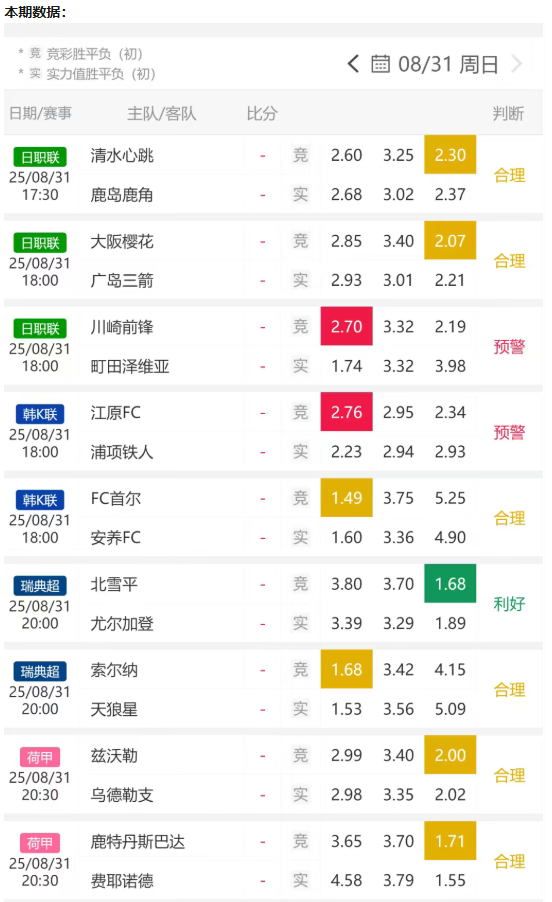This screenshot has width=552, height=902.
Task: Select 瑞典超 league tag for 北雪平 match
Action: coord(40,586)
